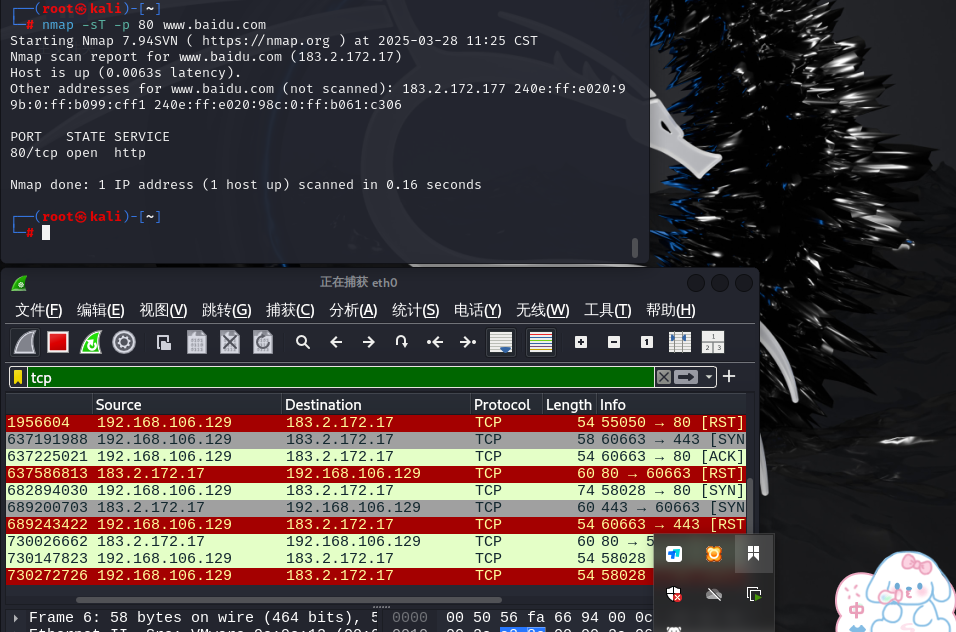Viewport: 956px width, 632px height.
Task: Toggle auto-scroll during live capture
Action: click(501, 343)
